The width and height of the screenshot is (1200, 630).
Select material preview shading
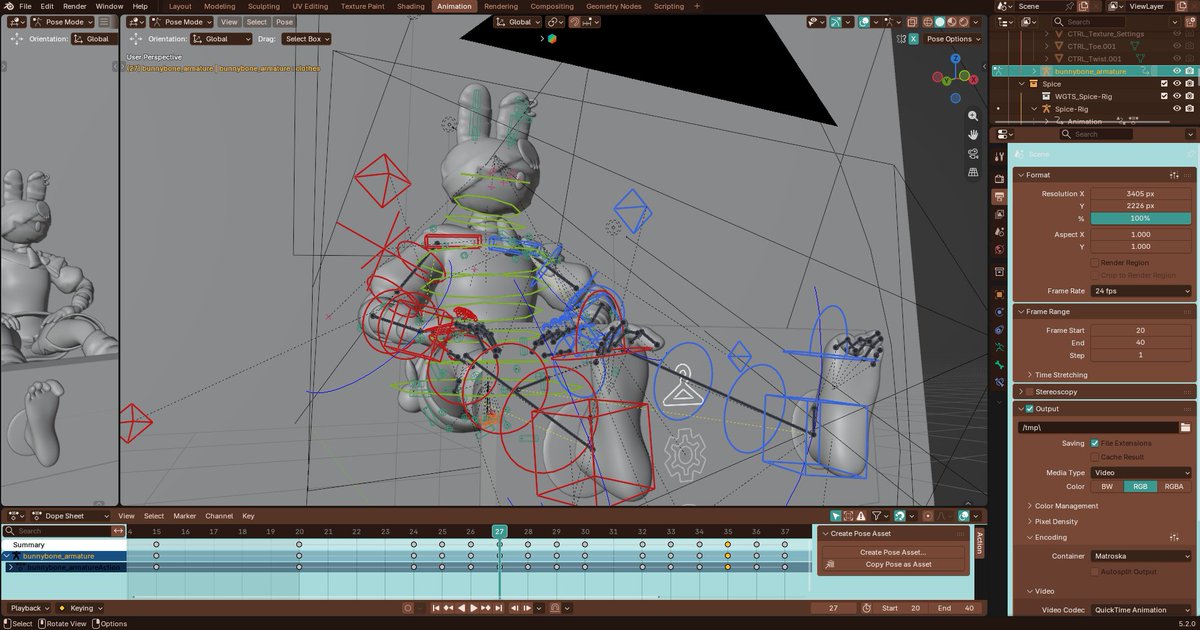point(952,22)
